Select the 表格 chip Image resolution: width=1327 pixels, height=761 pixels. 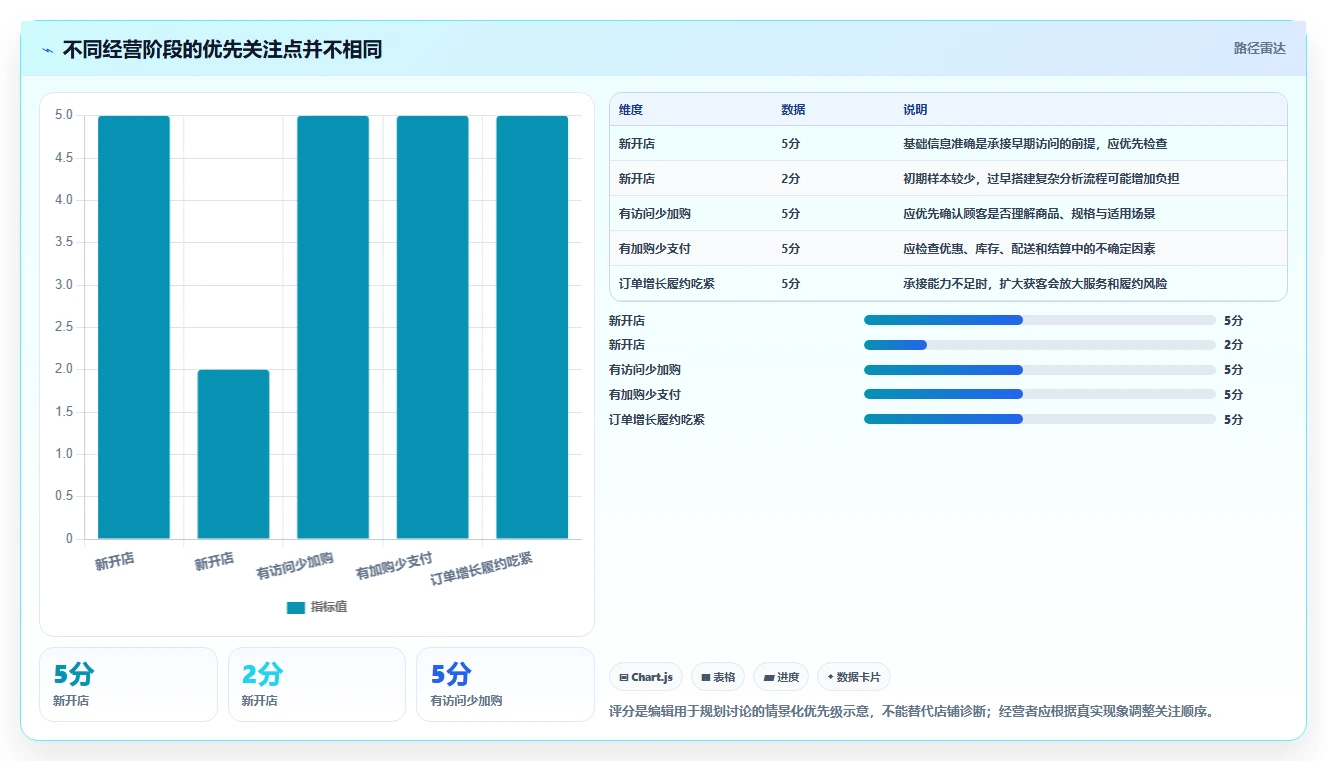[718, 677]
